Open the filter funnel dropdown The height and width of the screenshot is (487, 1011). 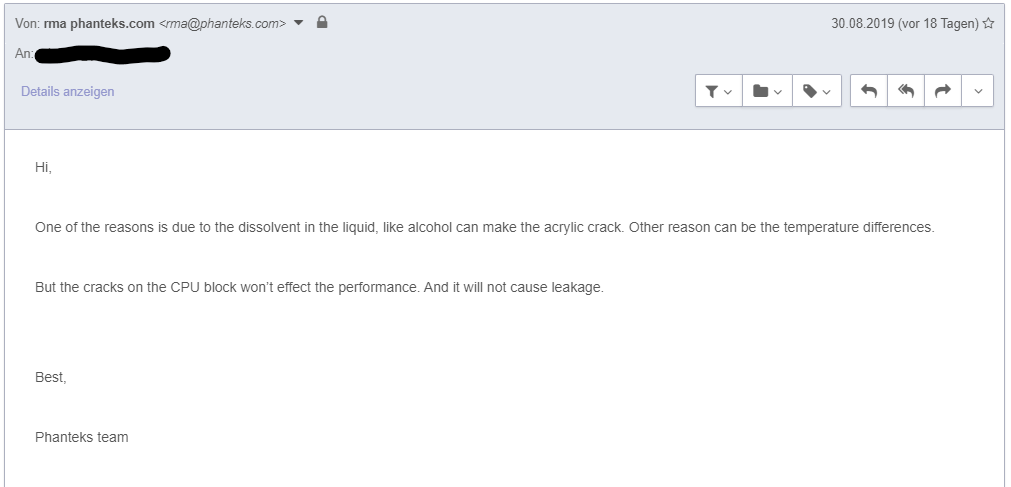click(718, 91)
